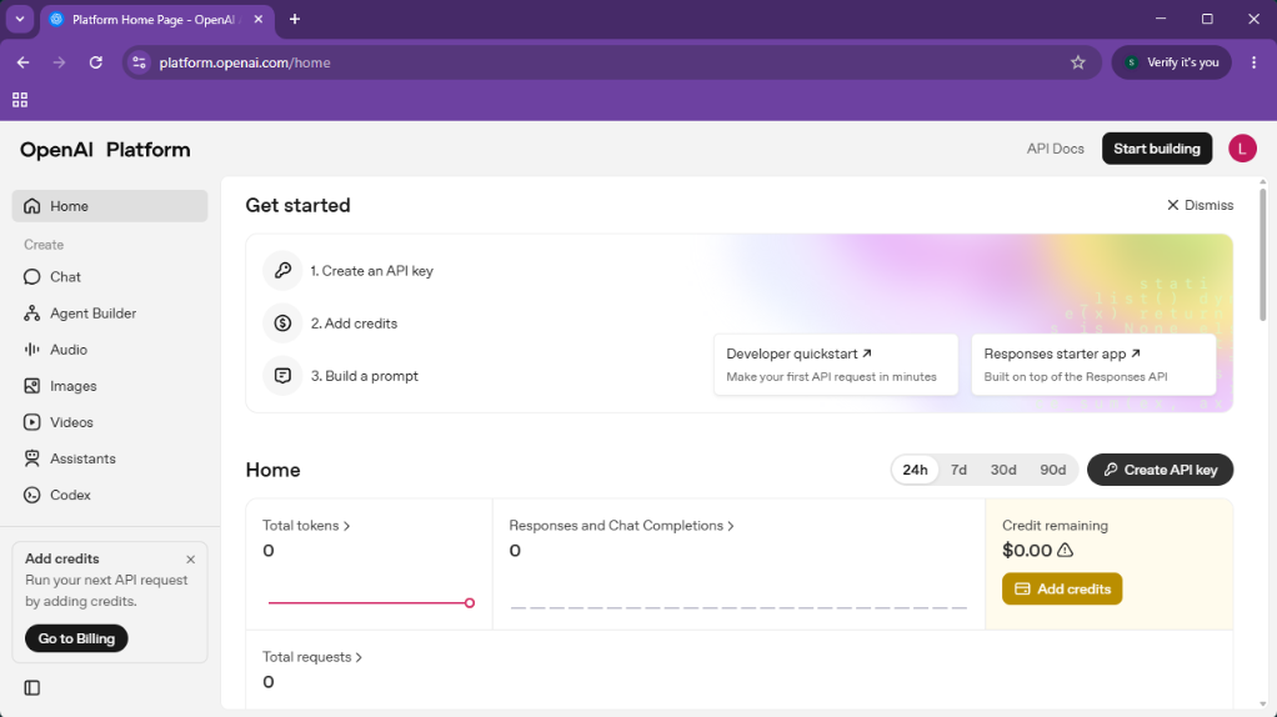This screenshot has height=717, width=1277.
Task: Click the yellow Add credits button
Action: coord(1062,589)
